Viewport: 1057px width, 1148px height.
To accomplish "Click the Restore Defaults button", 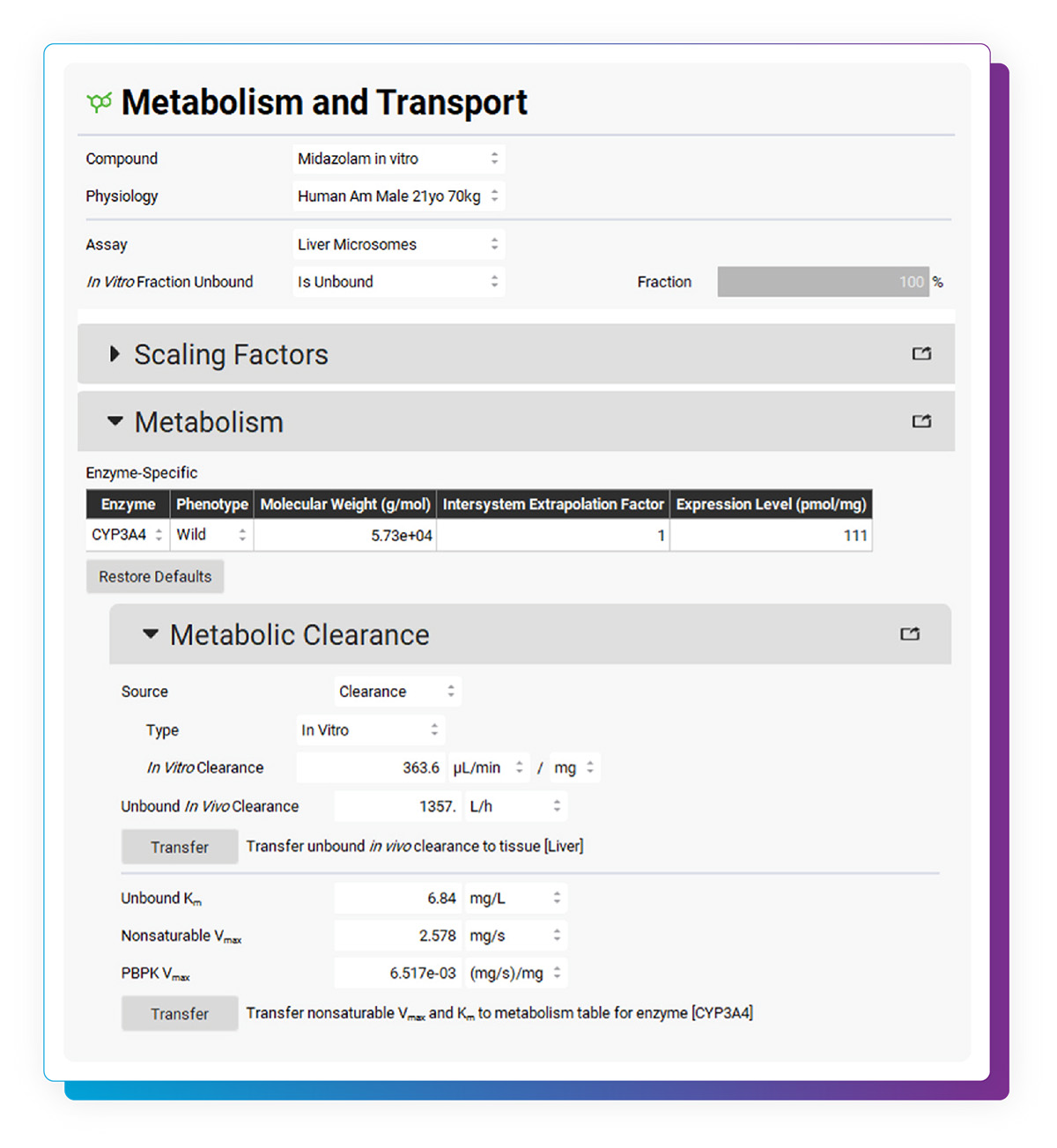I will [154, 576].
